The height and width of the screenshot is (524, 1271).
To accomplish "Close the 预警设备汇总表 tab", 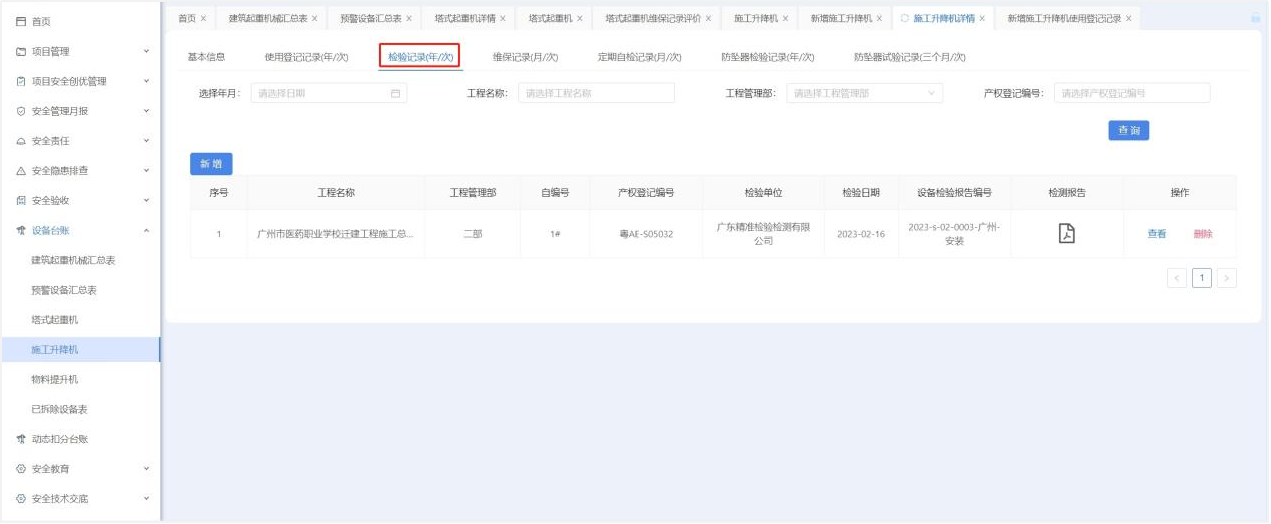I will (408, 18).
